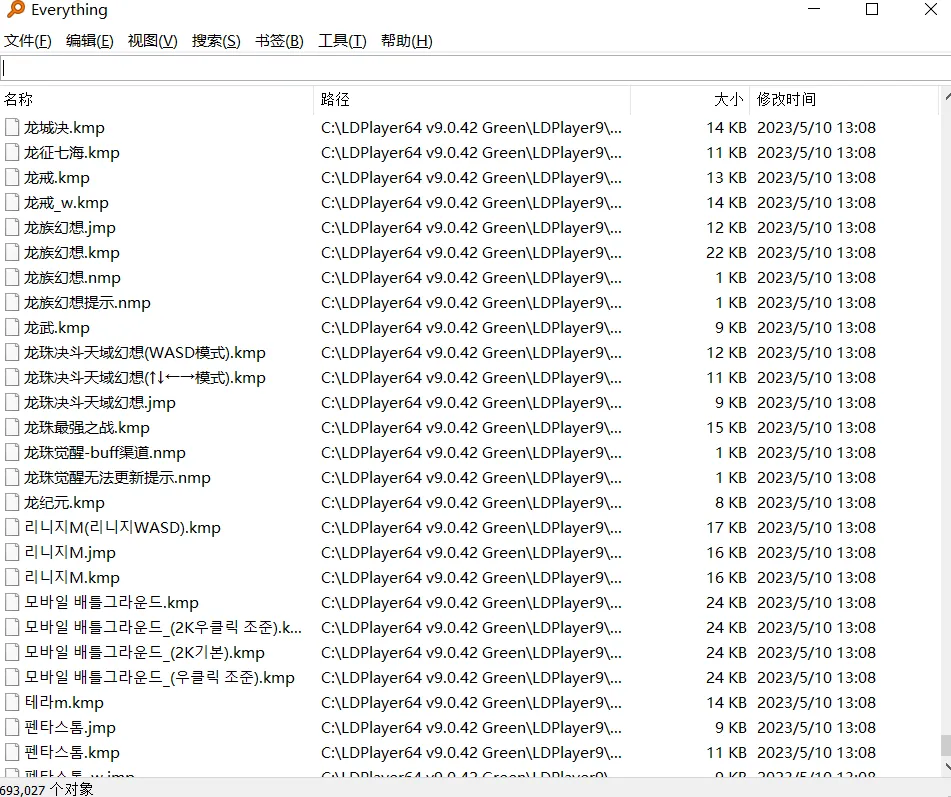Click file icon of 龙武.kmp
Viewport: 951px width, 797px height.
click(12, 328)
